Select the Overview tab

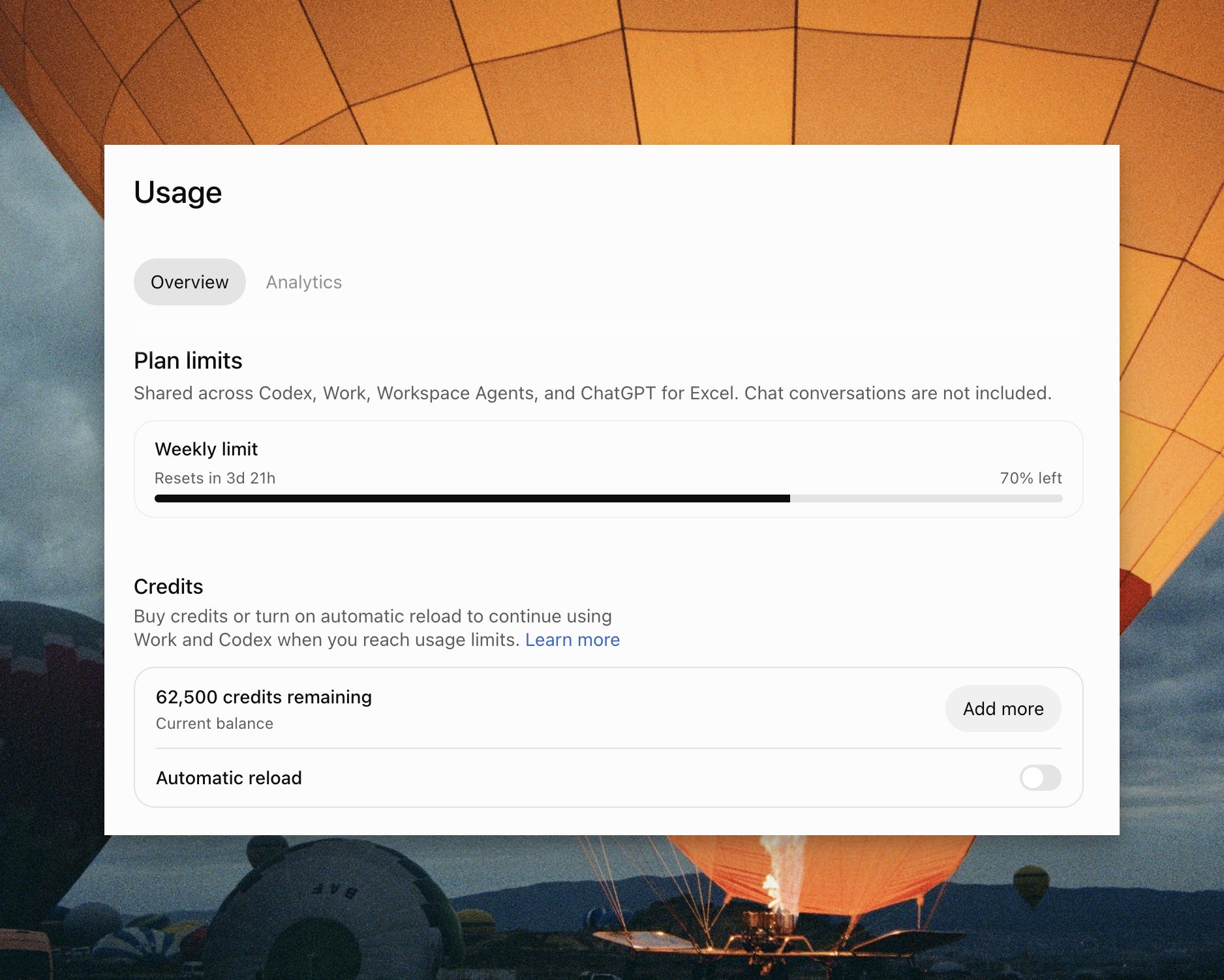pos(189,282)
